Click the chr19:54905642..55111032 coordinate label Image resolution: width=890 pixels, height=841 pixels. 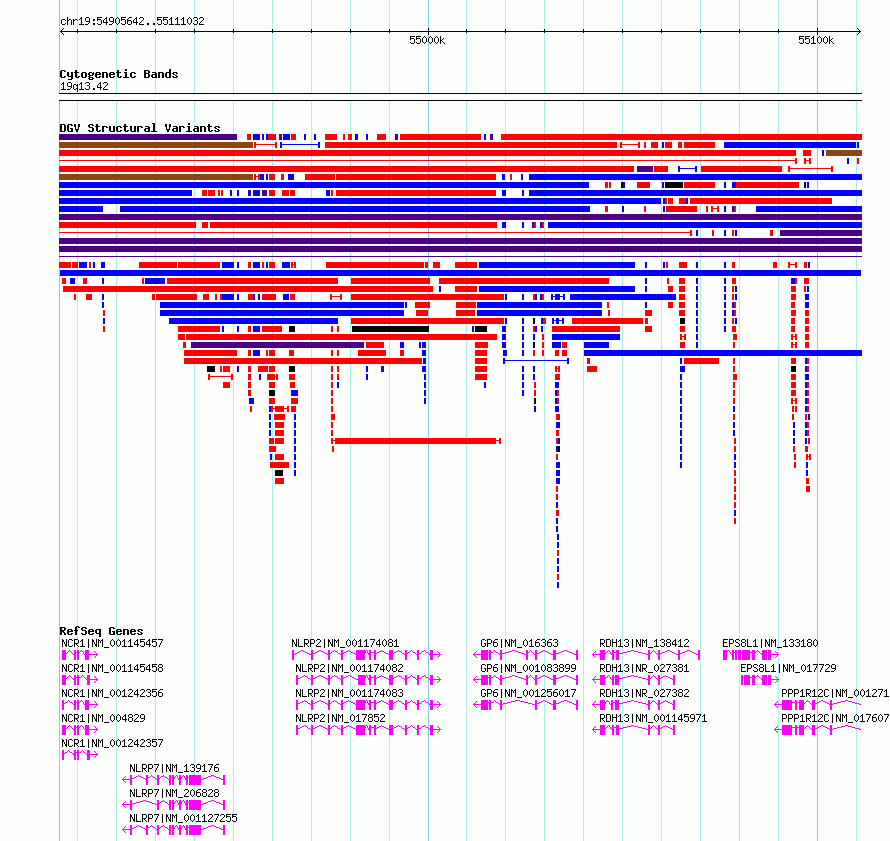click(x=132, y=21)
